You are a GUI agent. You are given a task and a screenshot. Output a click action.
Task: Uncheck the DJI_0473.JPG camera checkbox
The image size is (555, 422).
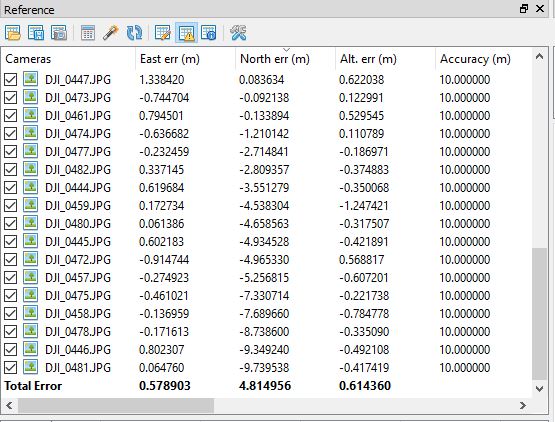tap(11, 98)
